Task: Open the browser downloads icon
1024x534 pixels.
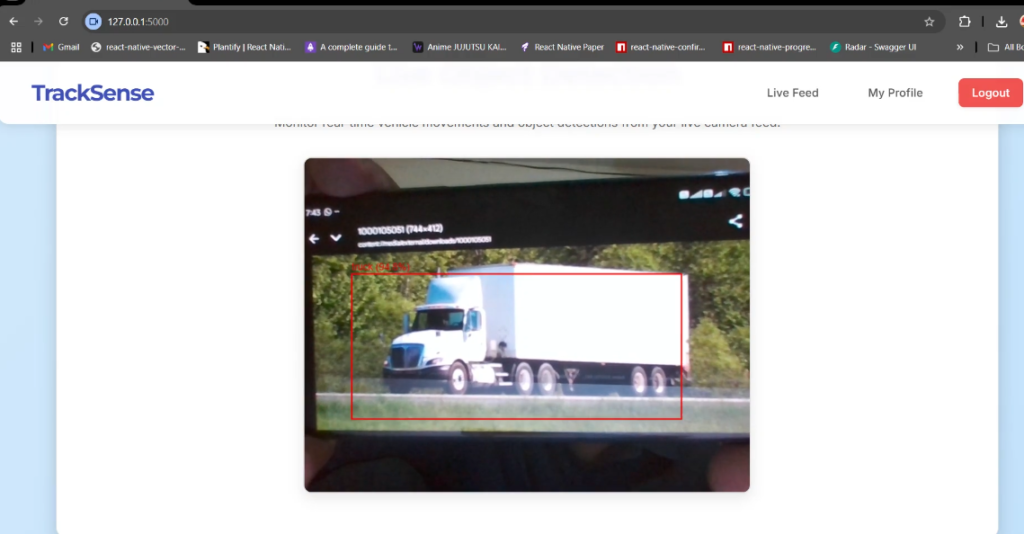Action: 1001,22
